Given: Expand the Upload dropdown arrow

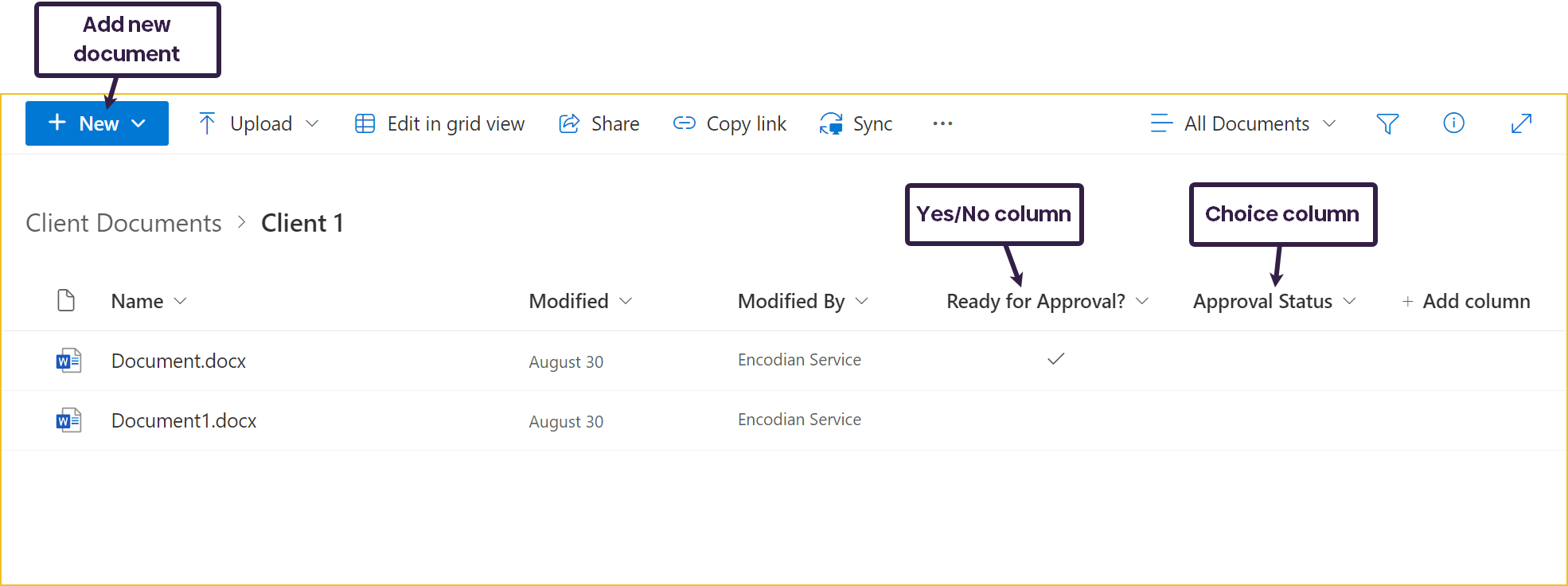Looking at the screenshot, I should (x=312, y=123).
